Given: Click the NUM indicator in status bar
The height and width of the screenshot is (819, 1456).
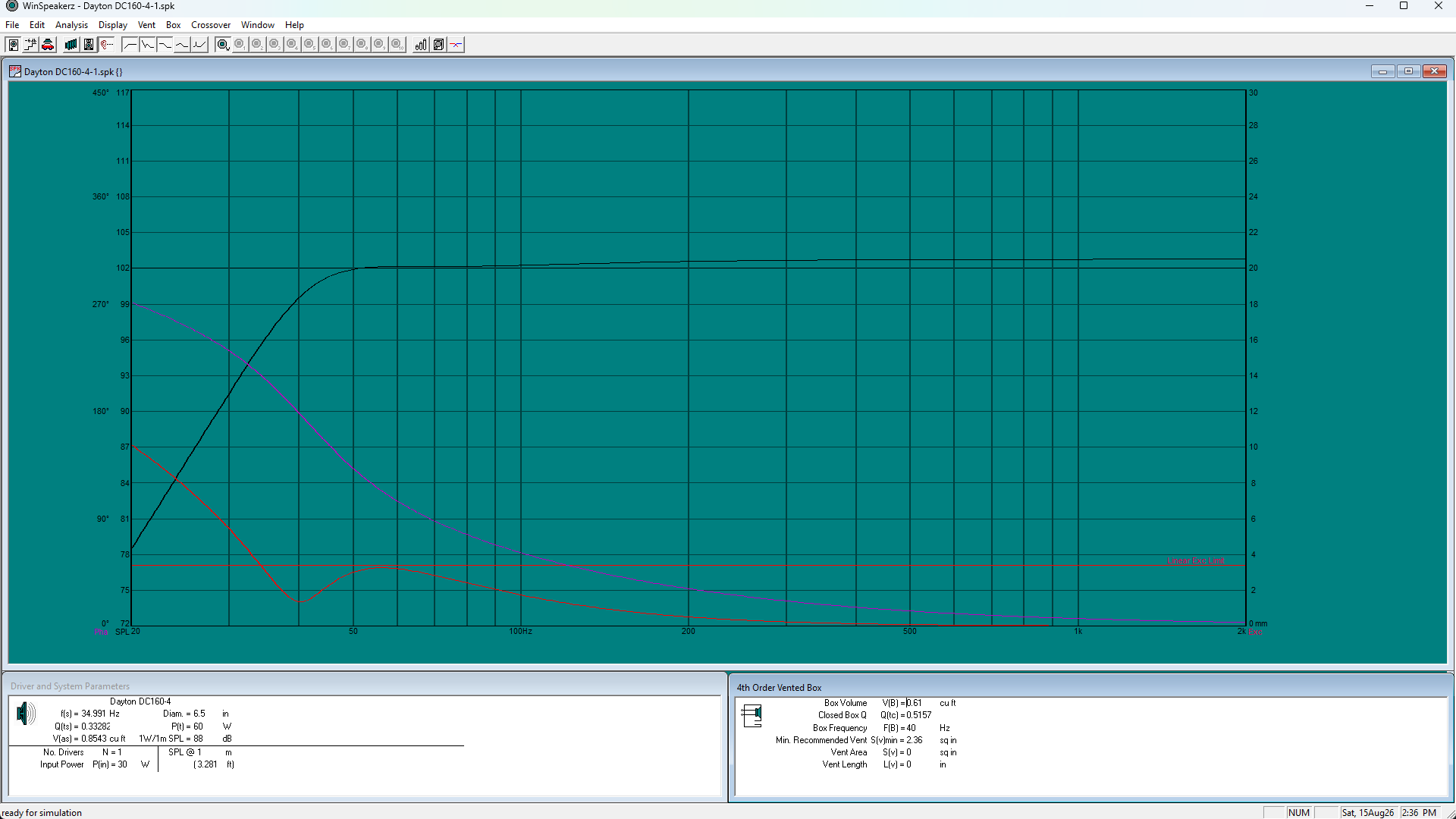Looking at the screenshot, I should click(x=1299, y=813).
